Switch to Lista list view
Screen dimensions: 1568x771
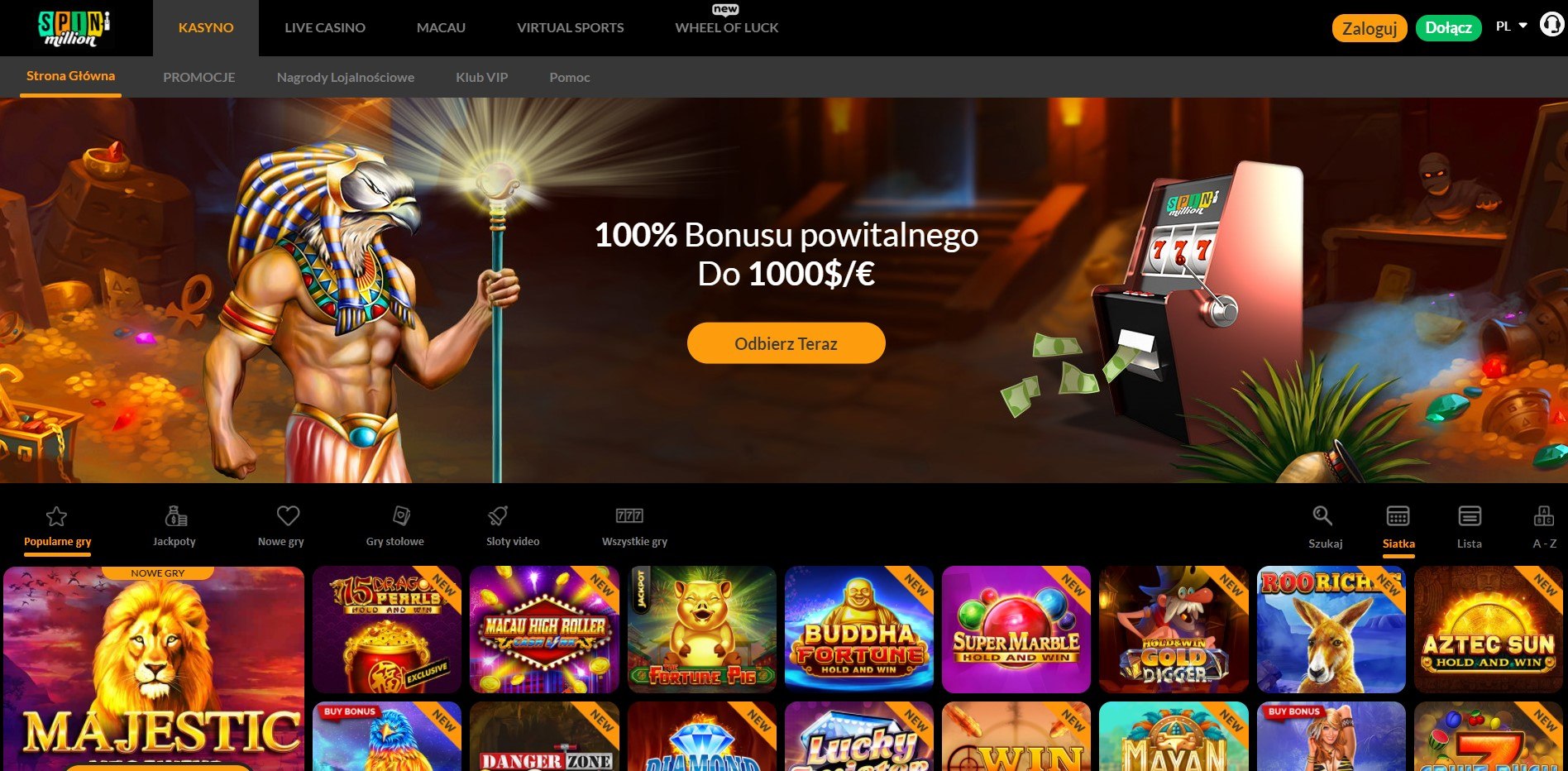point(1470,516)
